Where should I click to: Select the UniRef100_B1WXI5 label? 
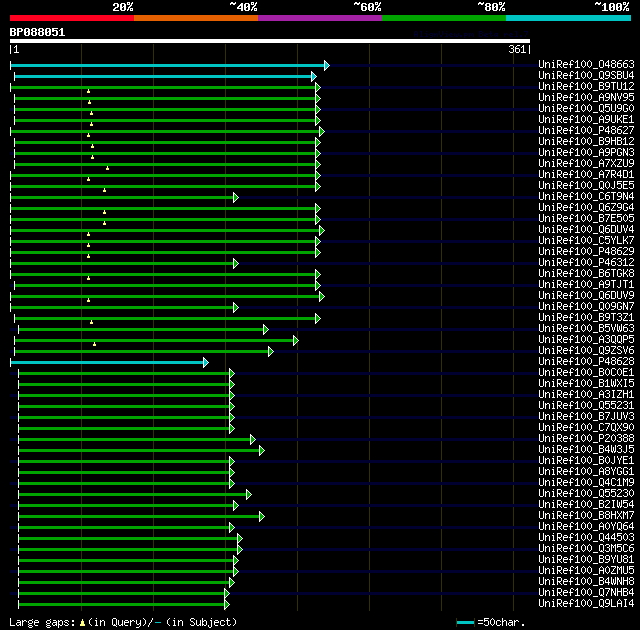click(x=586, y=384)
